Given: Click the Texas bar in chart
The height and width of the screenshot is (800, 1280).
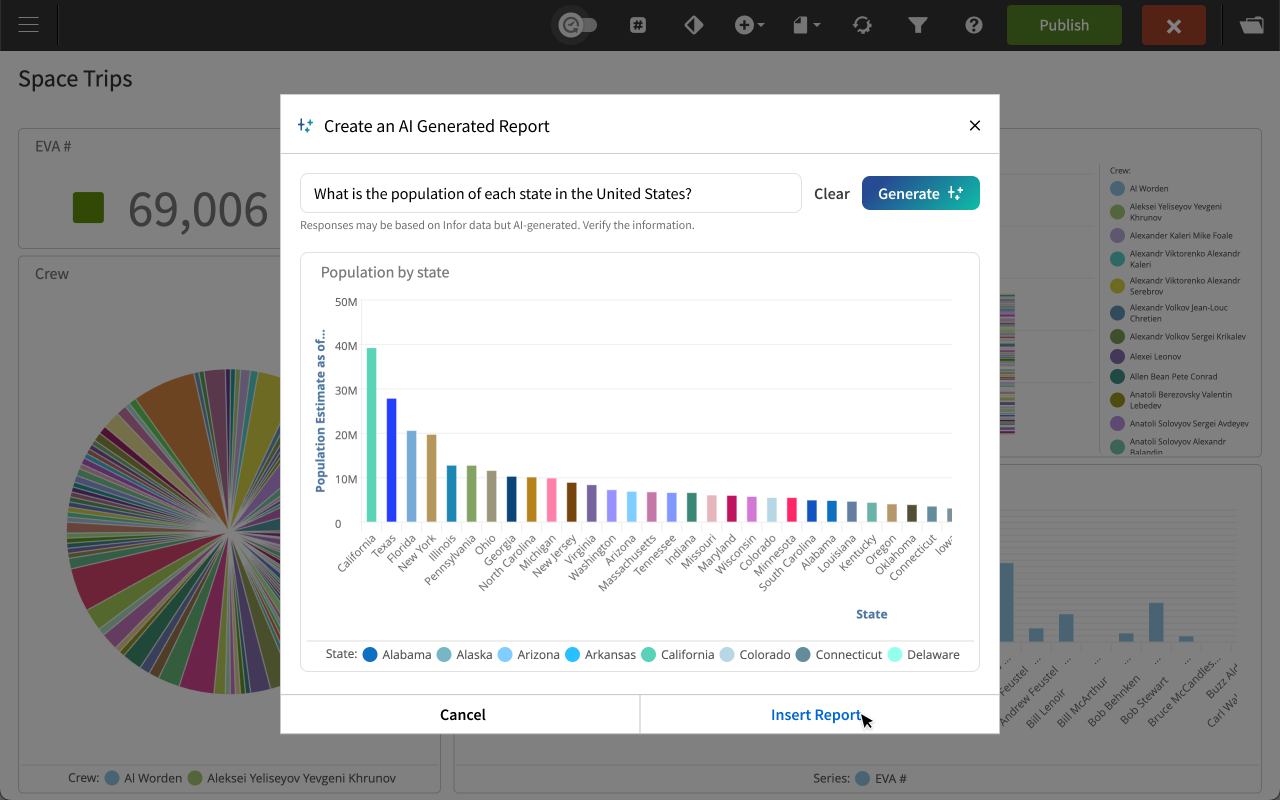Looking at the screenshot, I should [x=392, y=460].
